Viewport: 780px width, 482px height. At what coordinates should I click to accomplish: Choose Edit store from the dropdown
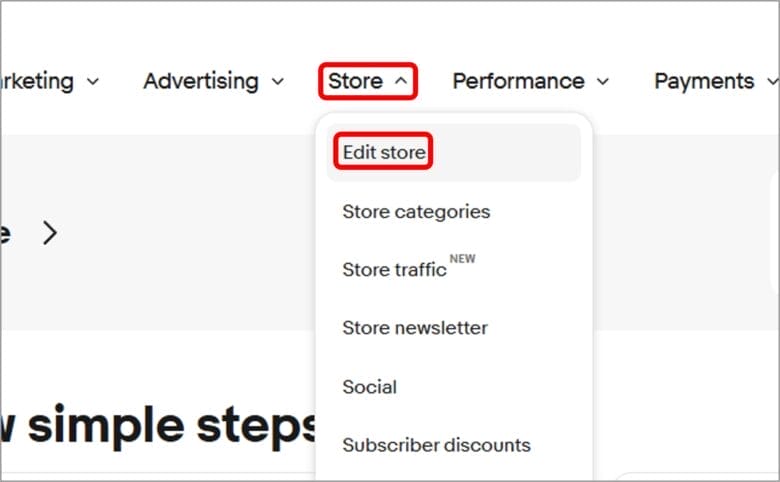384,152
